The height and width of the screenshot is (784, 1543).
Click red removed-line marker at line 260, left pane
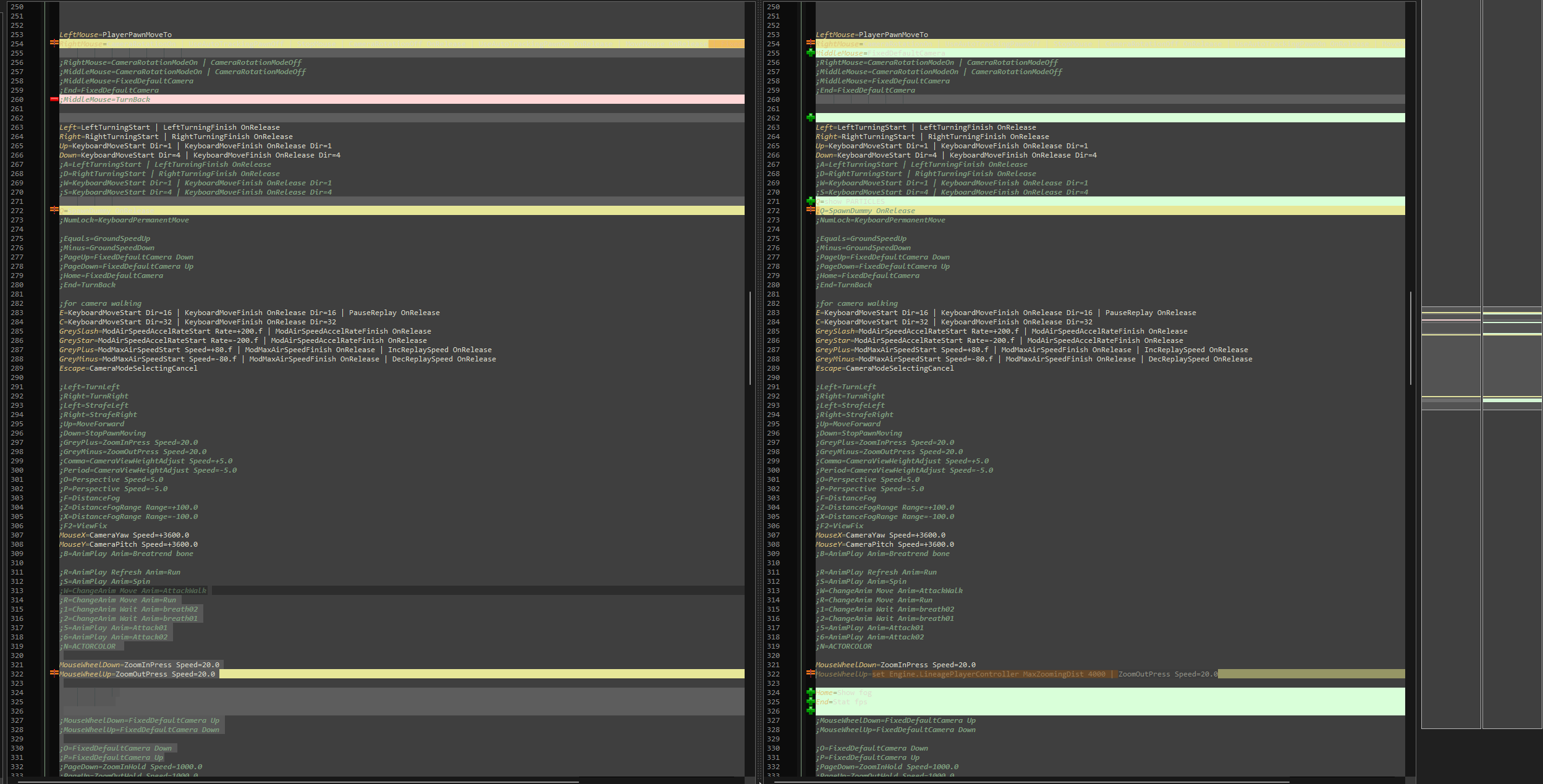coord(54,99)
